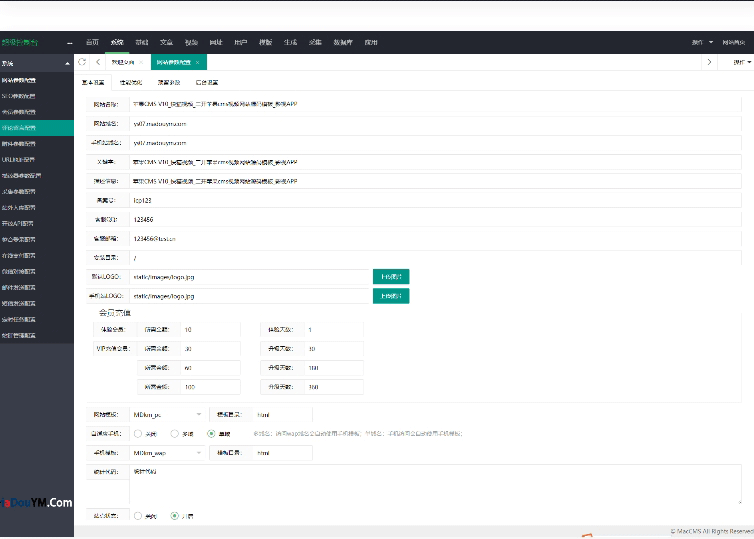Open the 文章 top menu item
The height and width of the screenshot is (539, 754).
166,42
